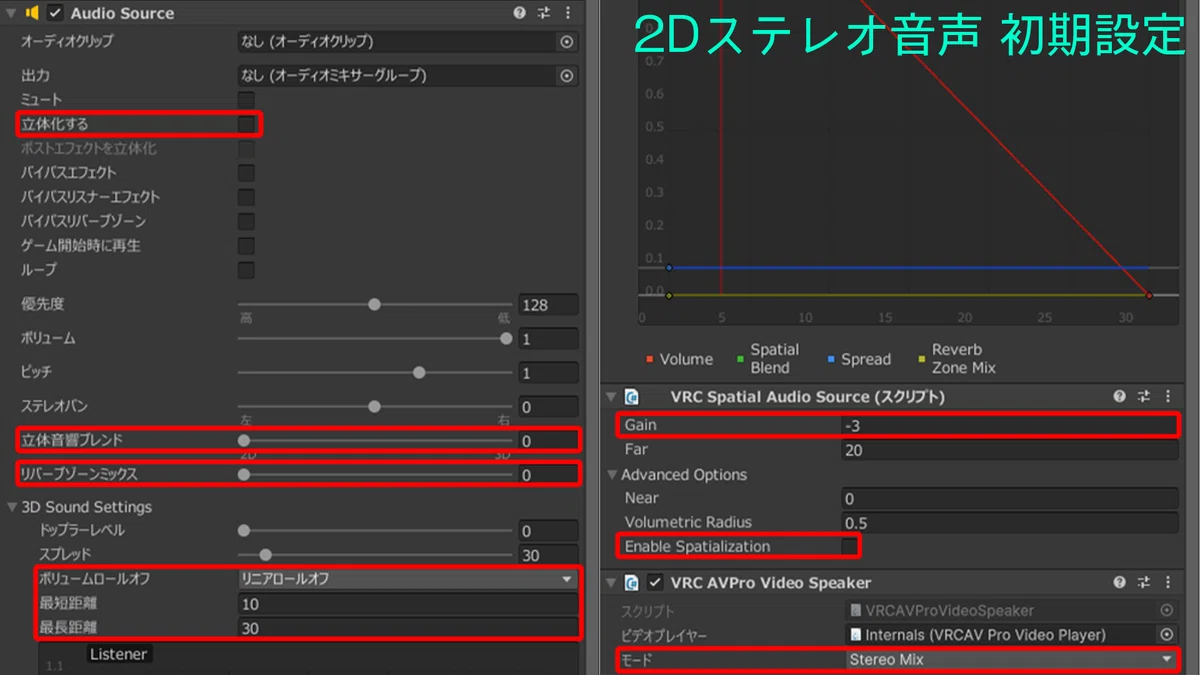The height and width of the screenshot is (675, 1200).
Task: Select the Spatial Blend curve legend entry
Action: point(767,359)
